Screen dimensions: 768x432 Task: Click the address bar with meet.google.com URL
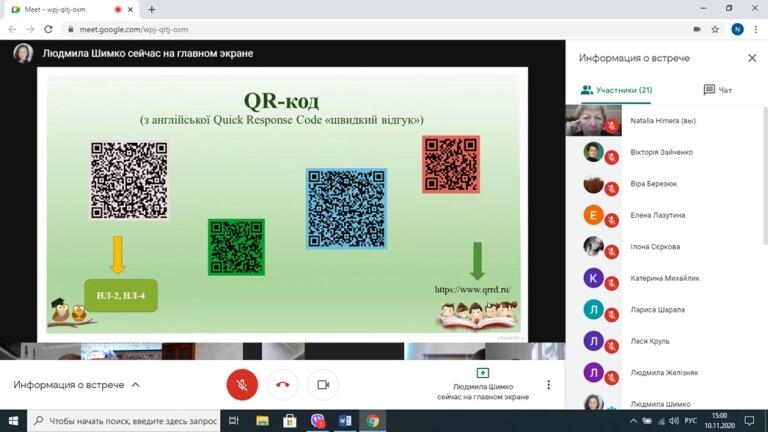point(377,29)
